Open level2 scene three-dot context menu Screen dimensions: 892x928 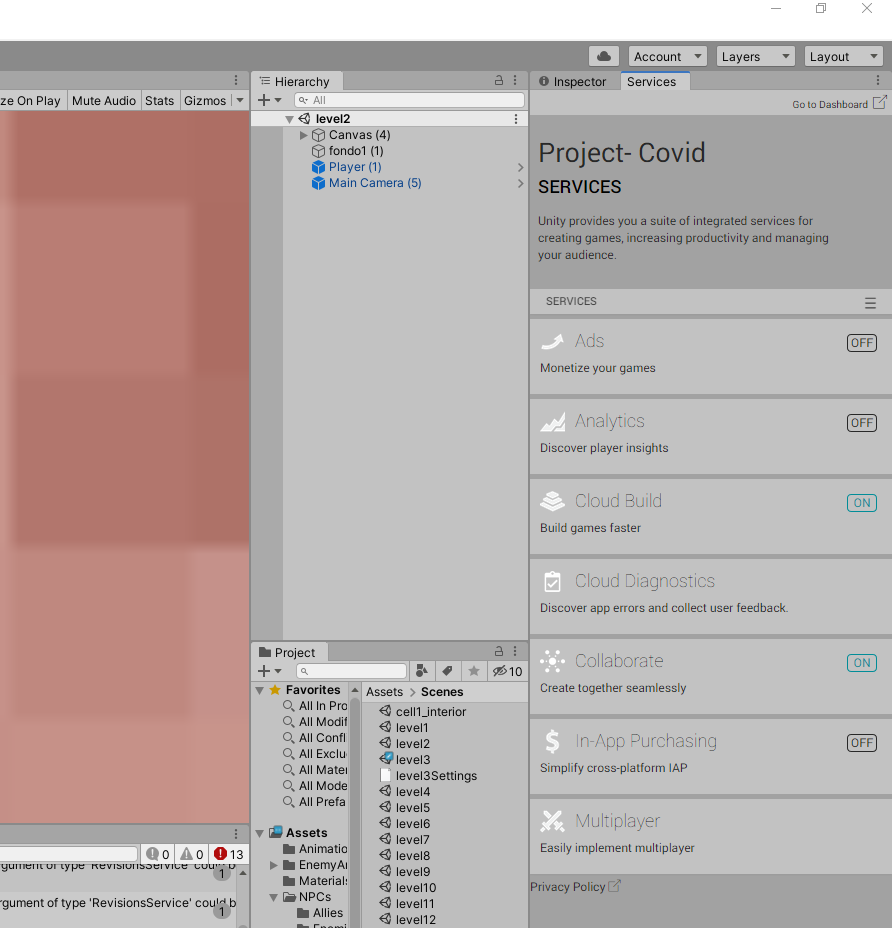[x=516, y=119]
